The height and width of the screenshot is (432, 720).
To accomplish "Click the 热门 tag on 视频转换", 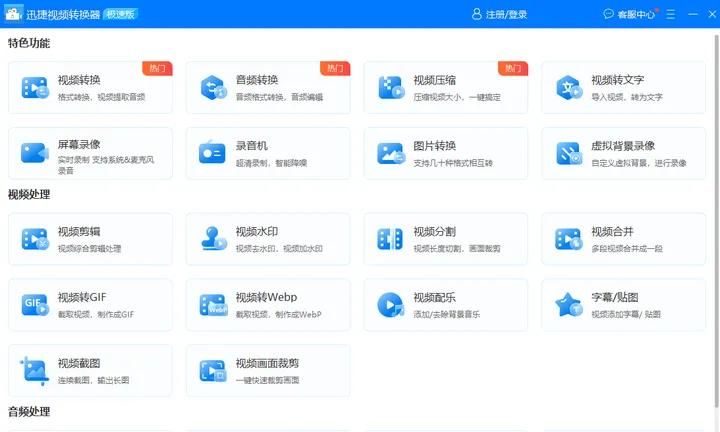I will point(157,68).
